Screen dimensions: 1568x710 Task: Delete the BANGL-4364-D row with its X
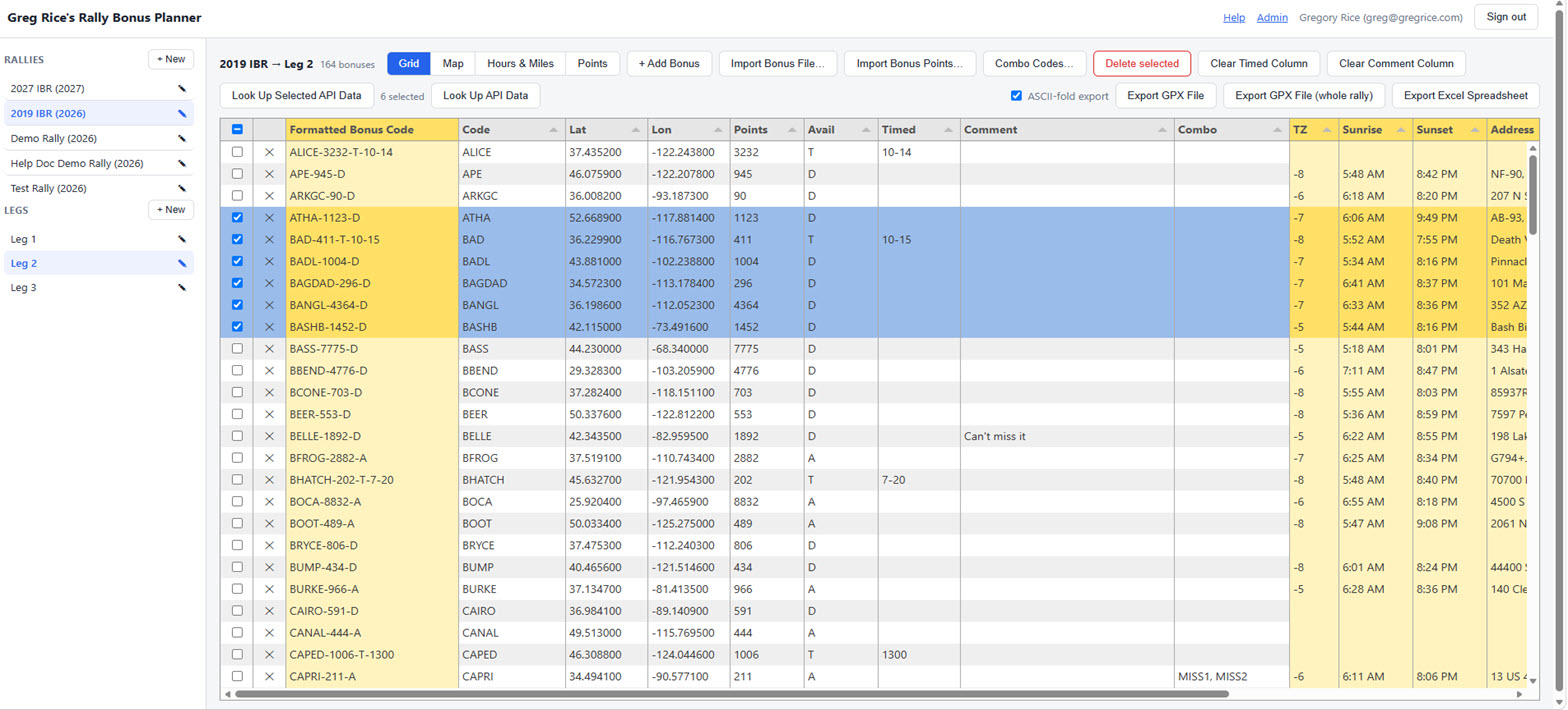tap(269, 305)
